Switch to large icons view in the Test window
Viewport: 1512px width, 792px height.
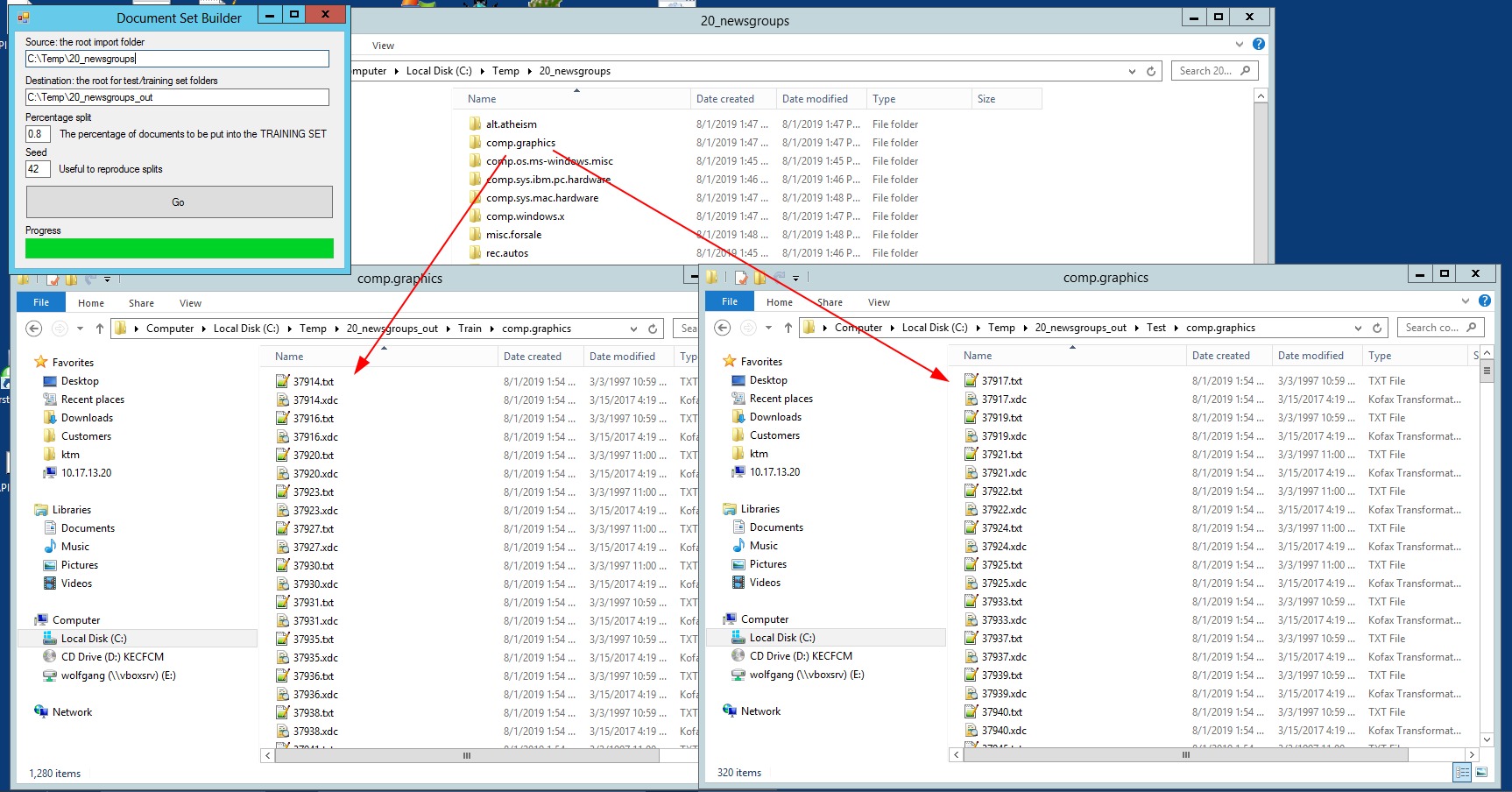point(1481,772)
